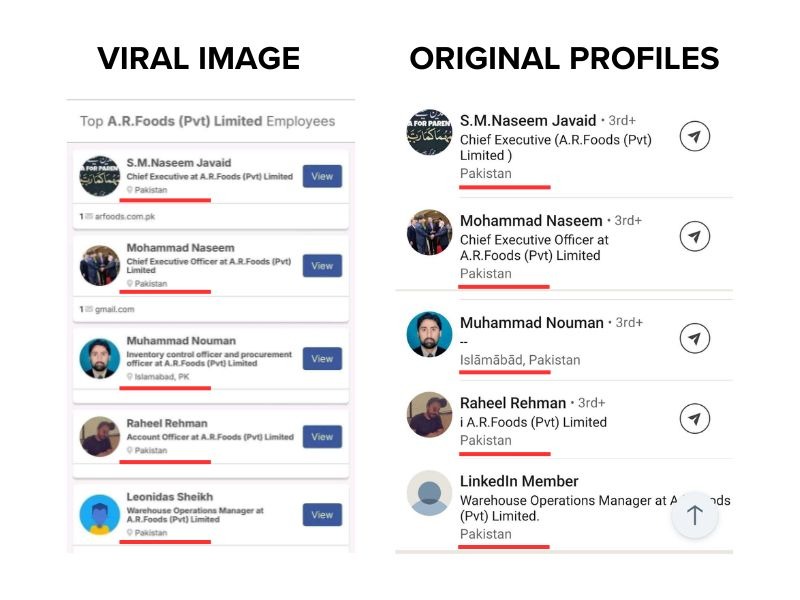
Task: Click the envelope icon next to gmail.com
Action: 88,309
